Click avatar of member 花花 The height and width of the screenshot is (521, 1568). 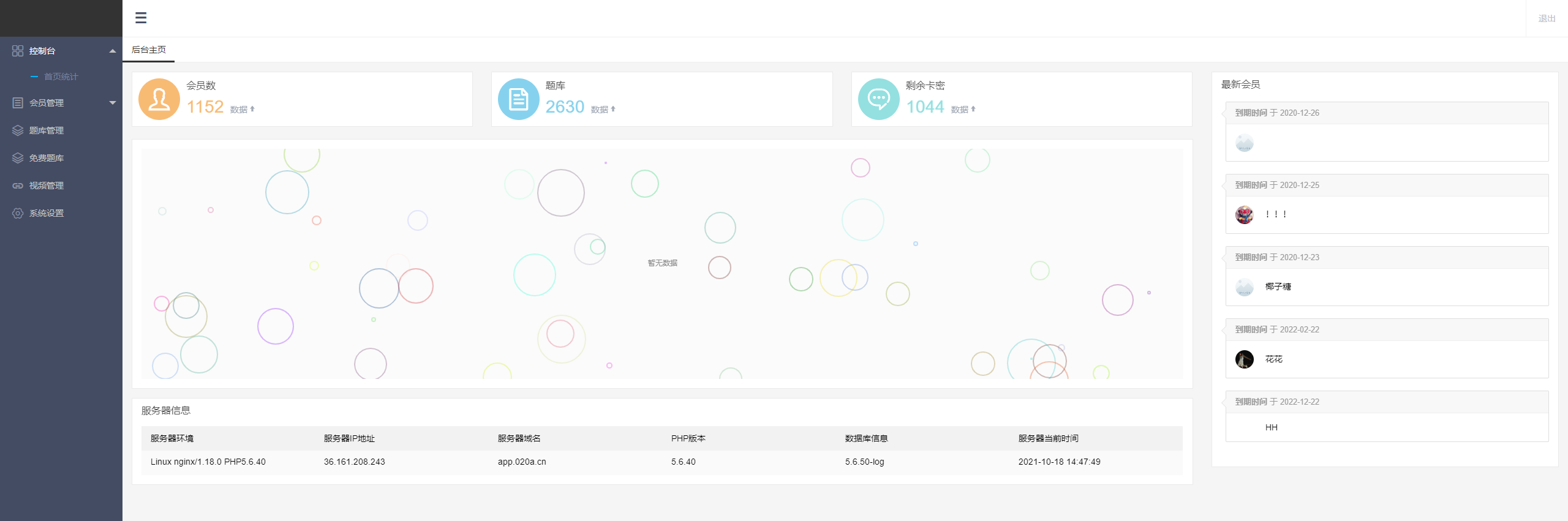(1244, 359)
